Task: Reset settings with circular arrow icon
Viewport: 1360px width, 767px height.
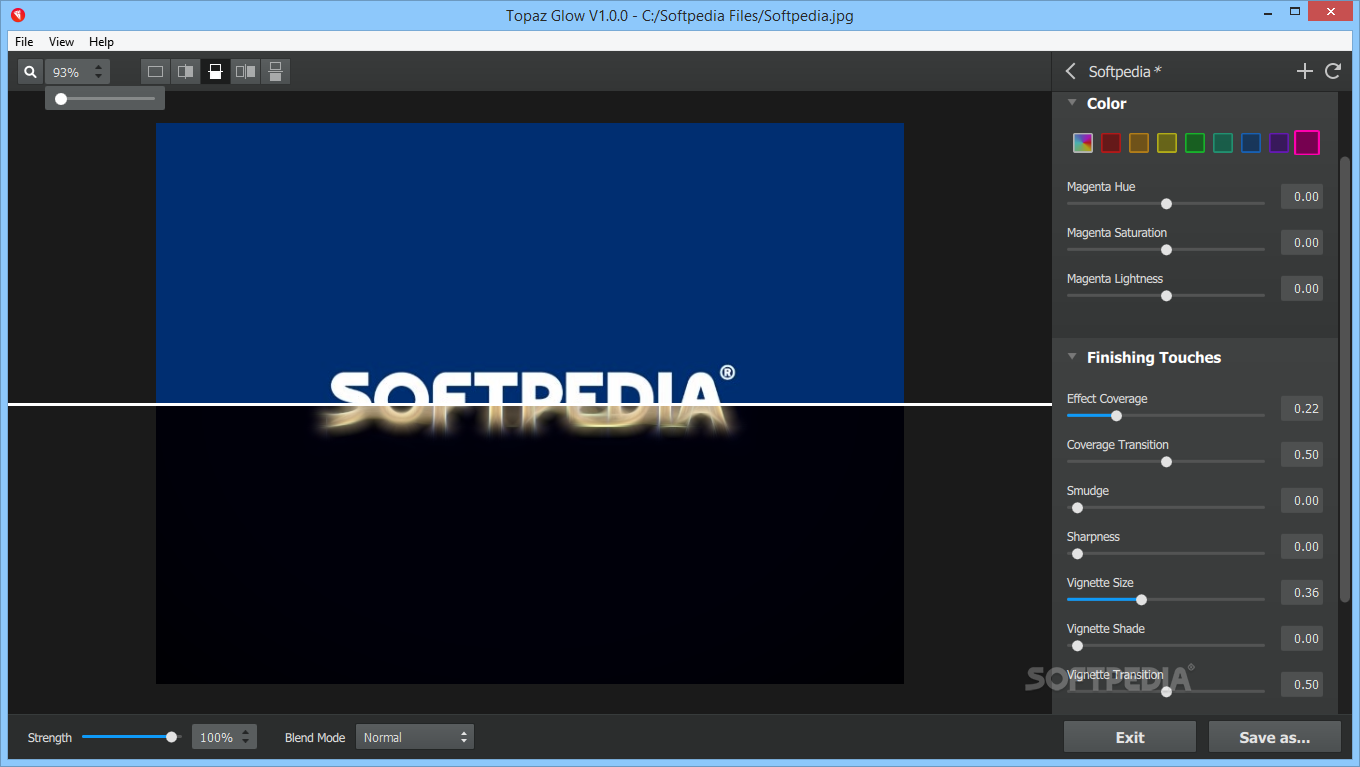Action: (1332, 71)
